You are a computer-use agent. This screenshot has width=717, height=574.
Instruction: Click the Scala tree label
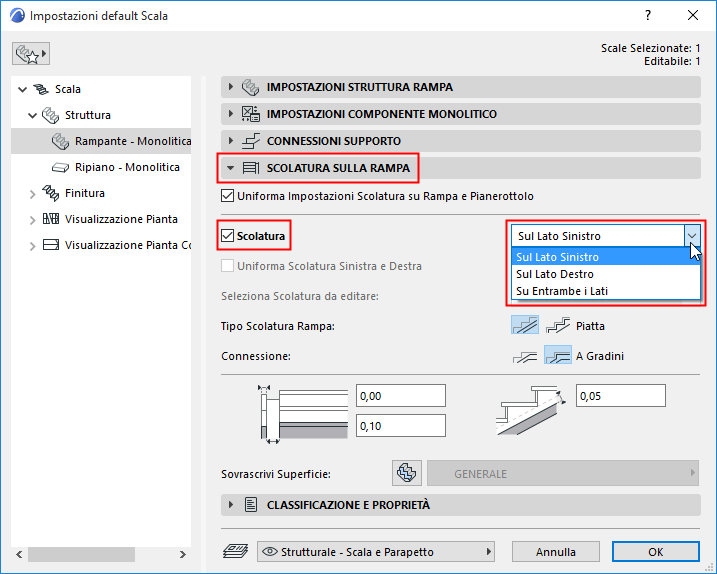68,89
